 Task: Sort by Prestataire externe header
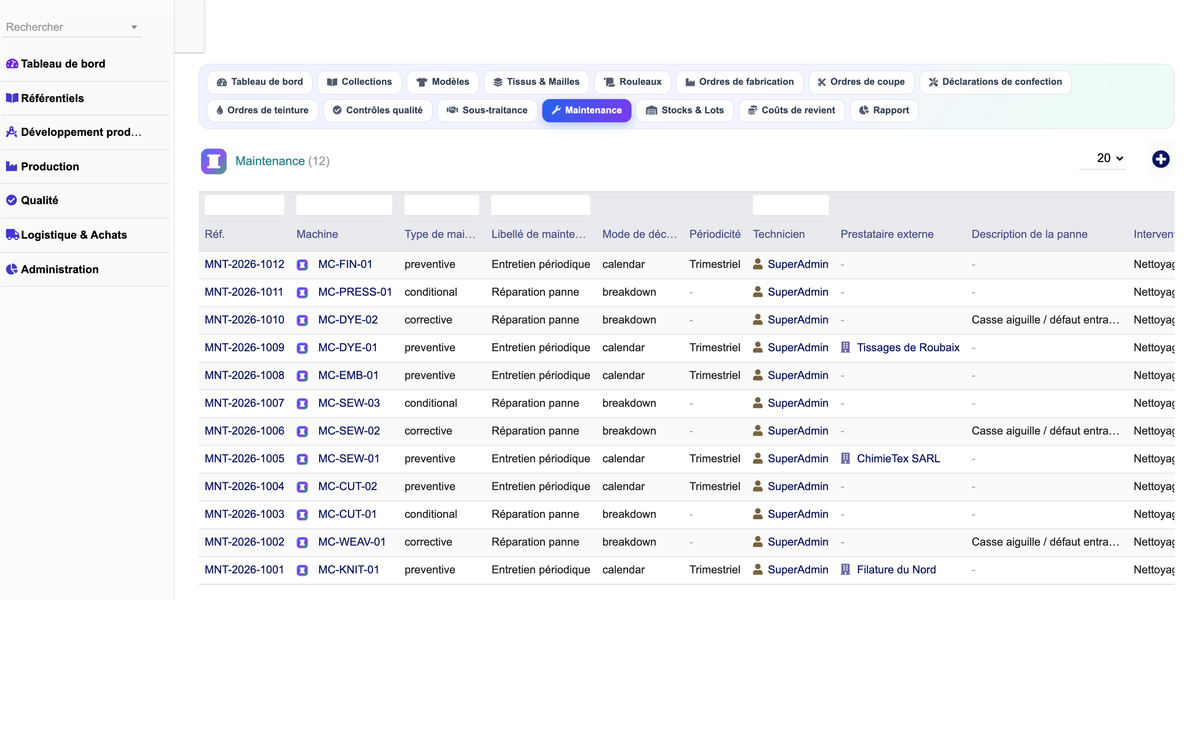pos(887,235)
